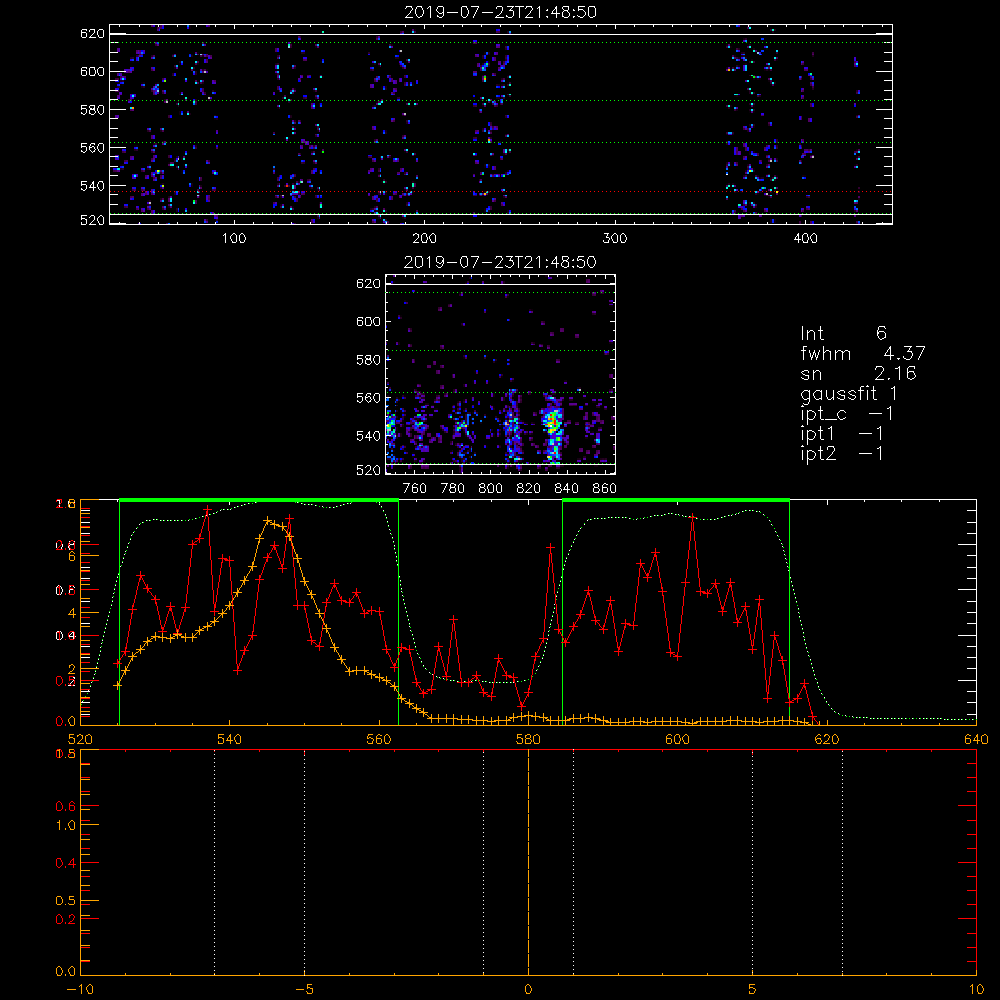The height and width of the screenshot is (1000, 1000).
Task: Click x-axis label 0 of the empty plot
Action: coord(528,990)
